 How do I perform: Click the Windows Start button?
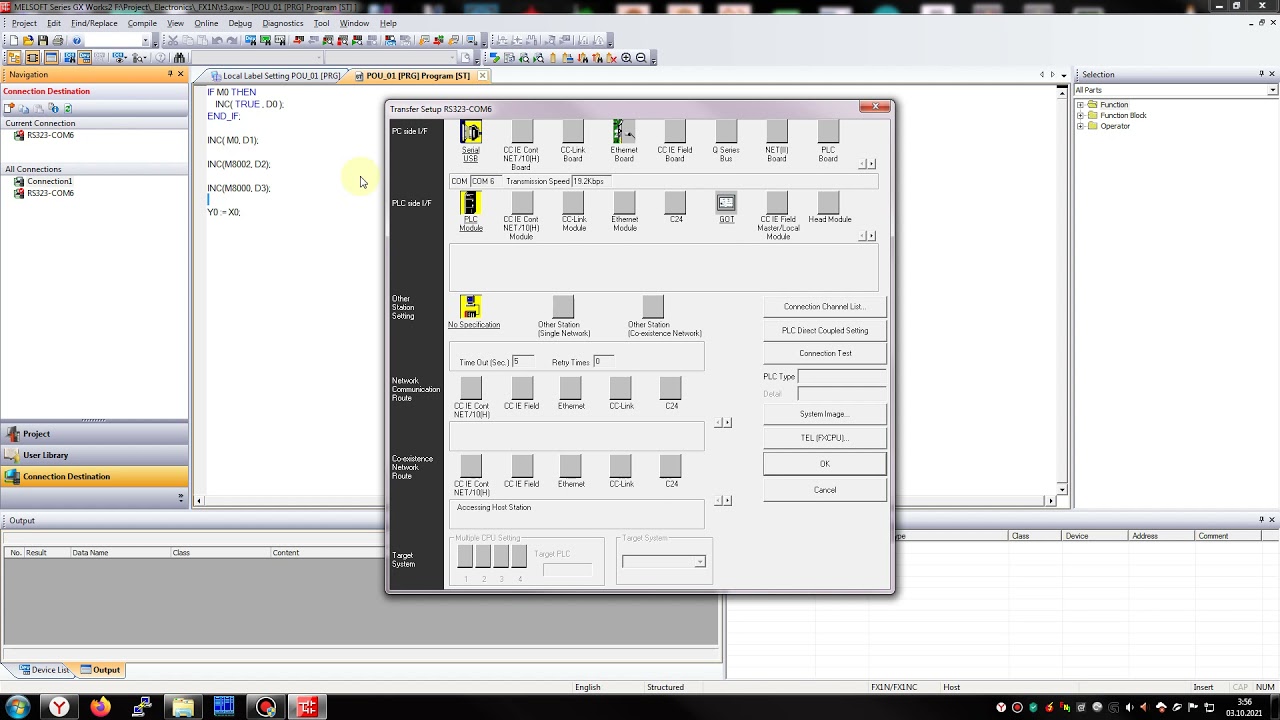pyautogui.click(x=17, y=707)
